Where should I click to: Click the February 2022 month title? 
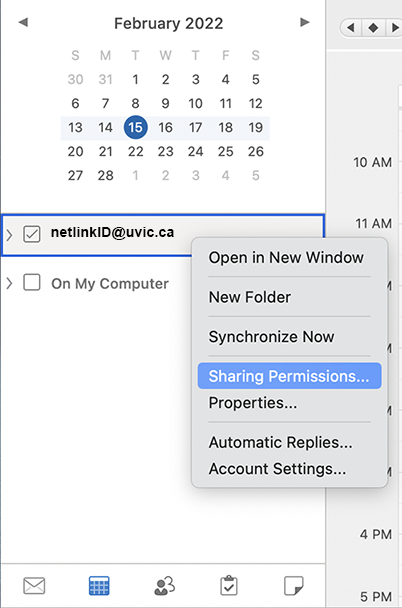point(168,24)
